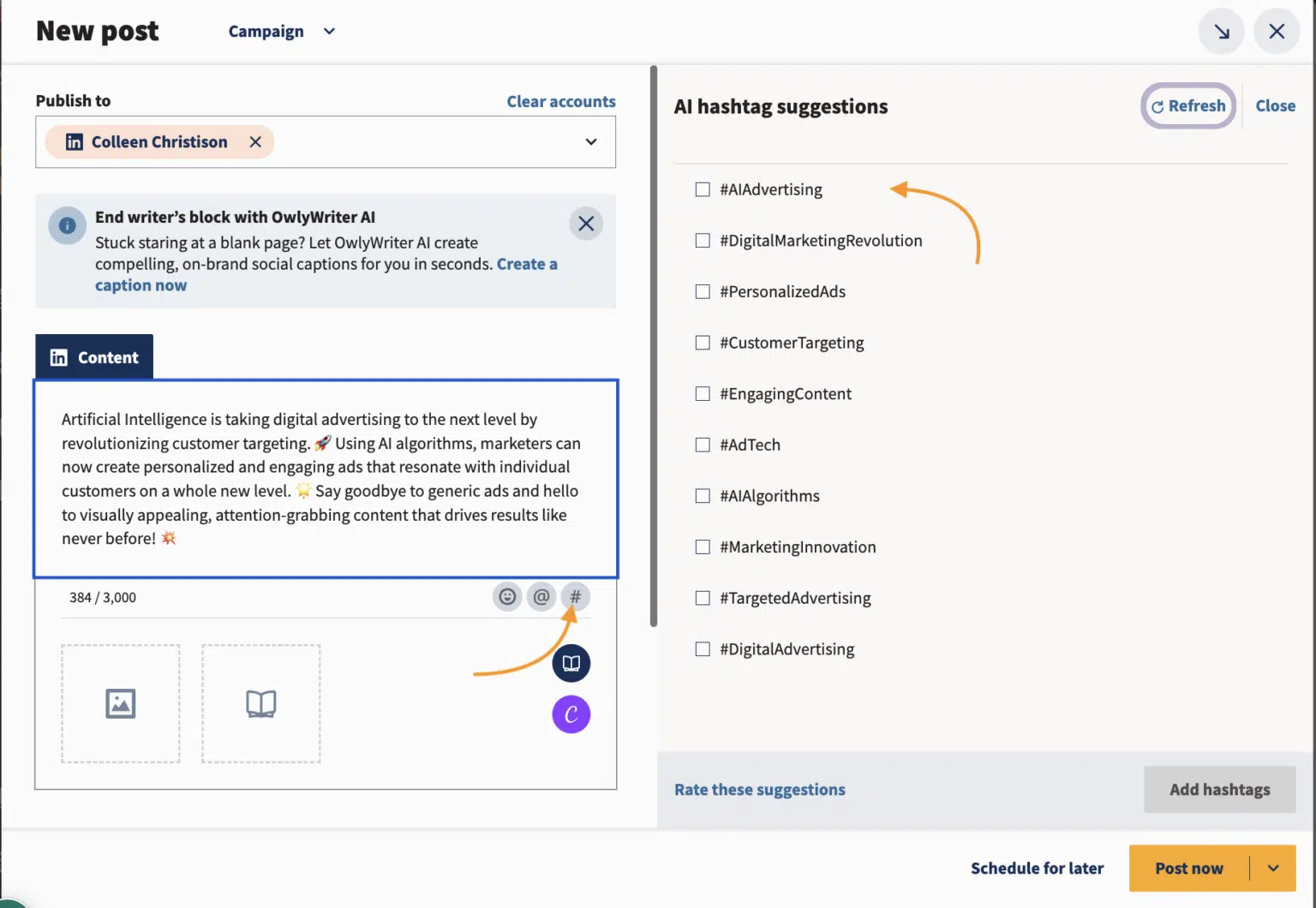Add an image via media placeholder

121,703
